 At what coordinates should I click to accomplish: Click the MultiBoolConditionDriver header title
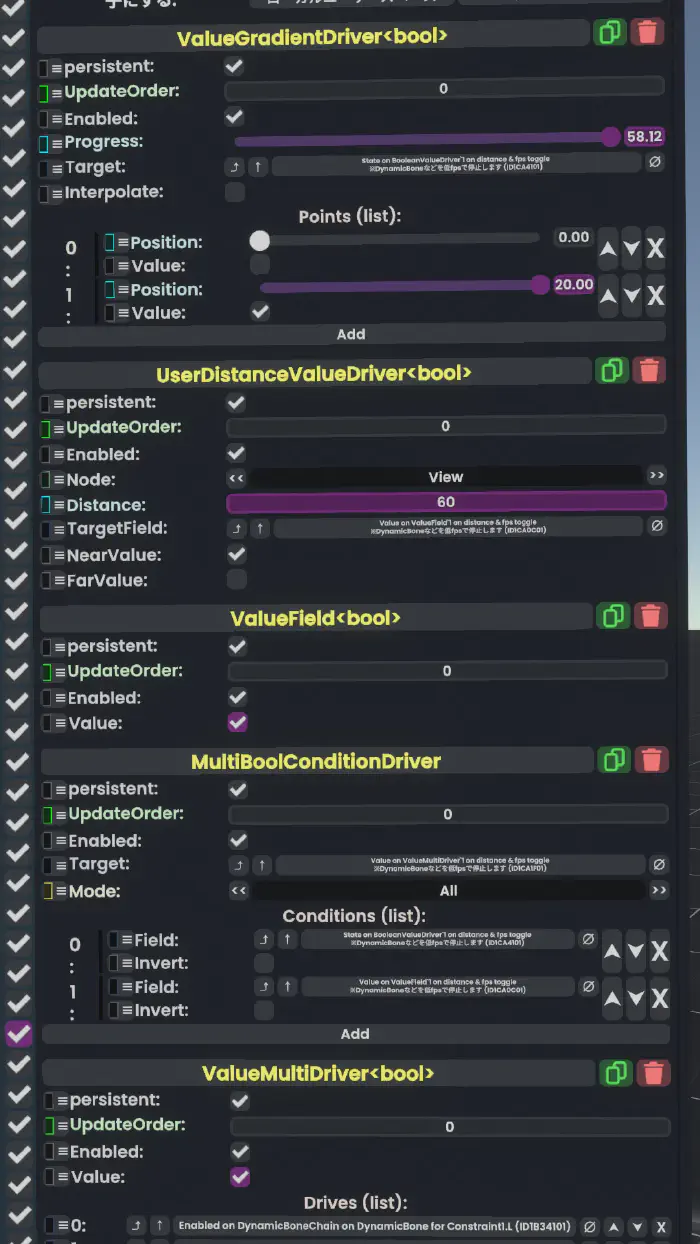coord(316,761)
